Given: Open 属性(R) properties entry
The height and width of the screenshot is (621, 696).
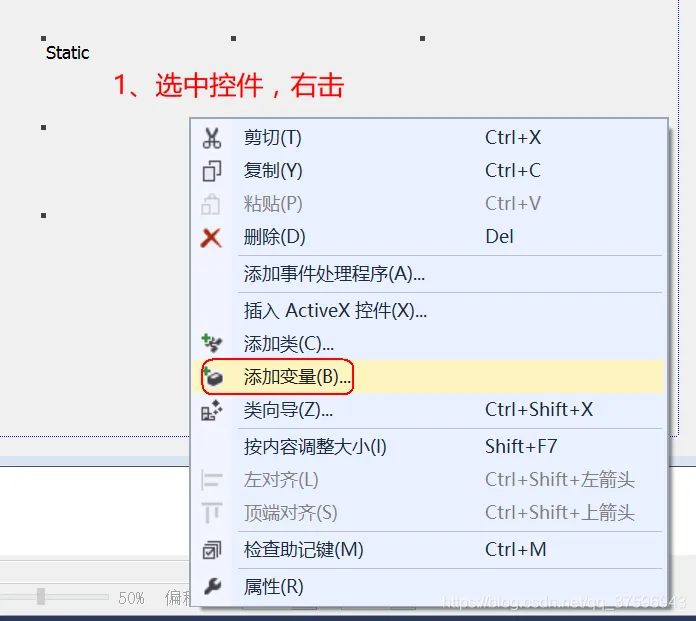Looking at the screenshot, I should pyautogui.click(x=428, y=587).
